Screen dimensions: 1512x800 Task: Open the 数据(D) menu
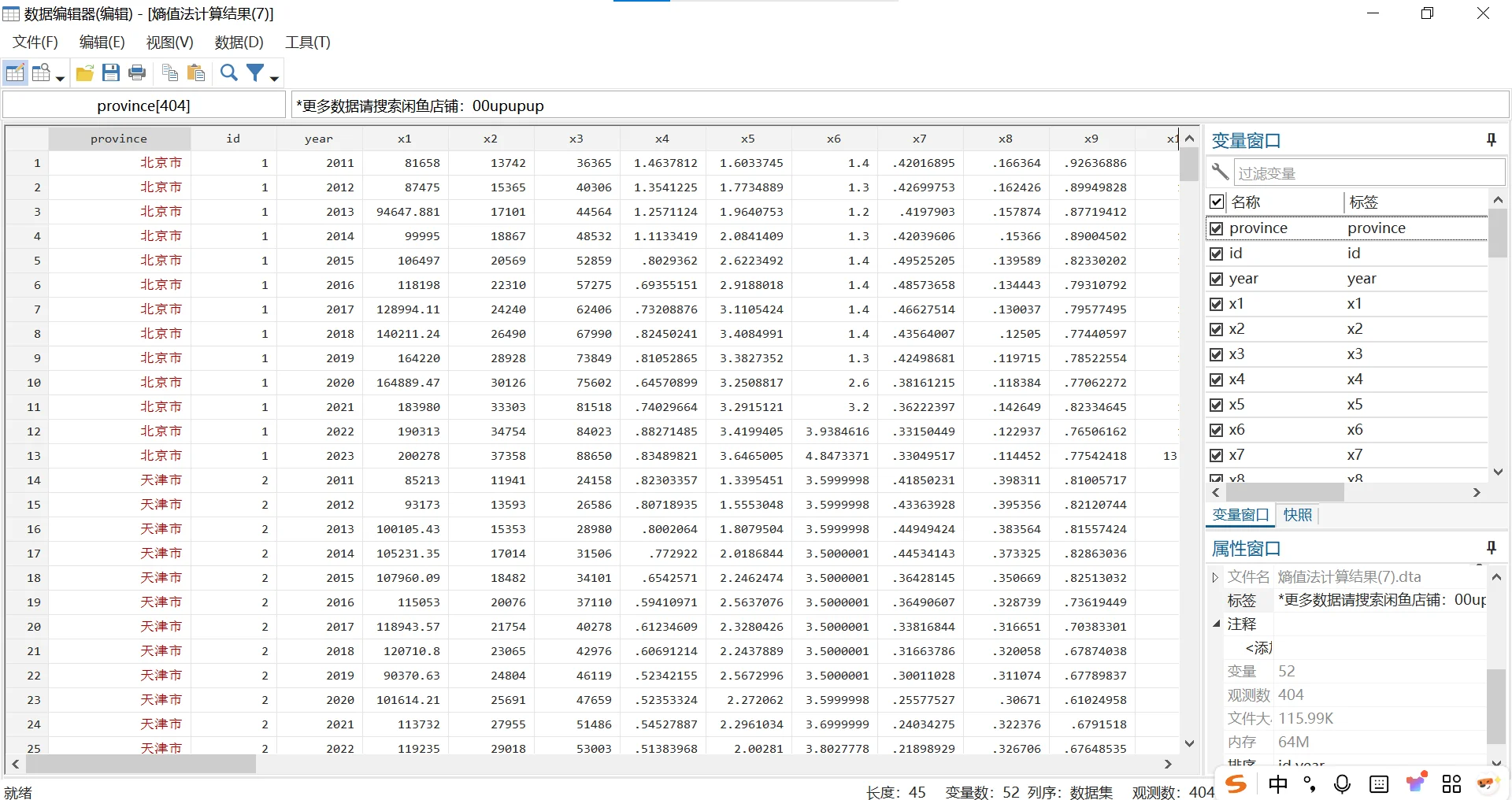coord(239,42)
